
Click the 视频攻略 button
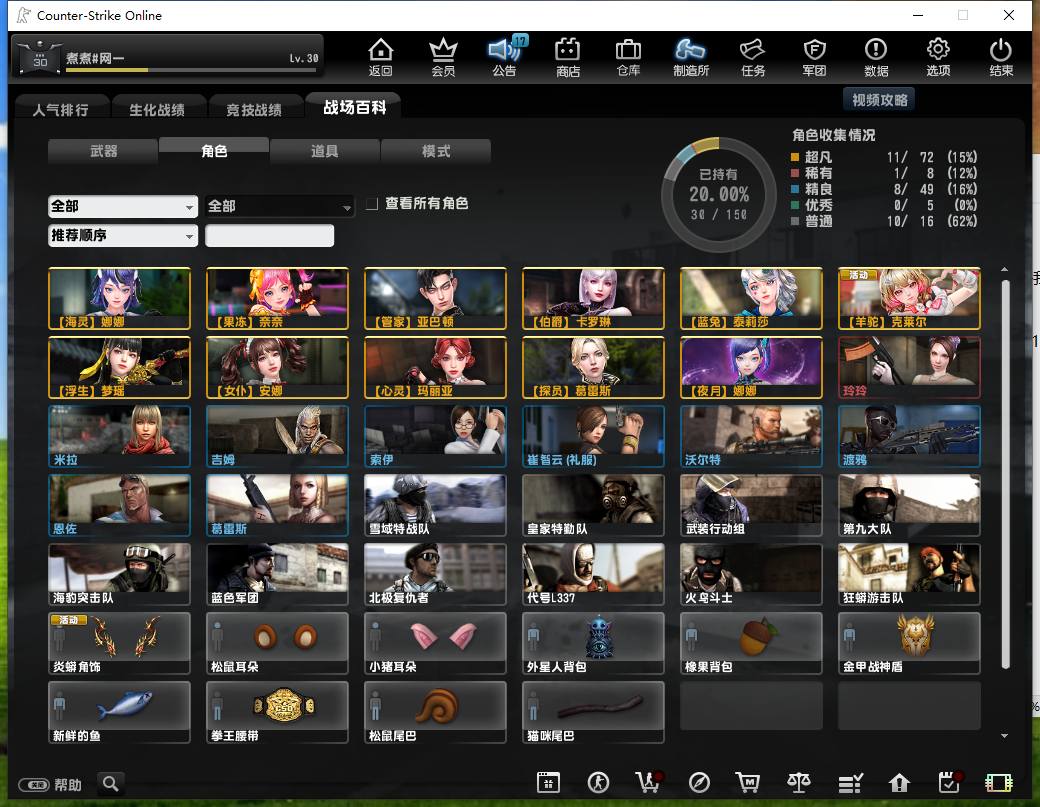(879, 100)
